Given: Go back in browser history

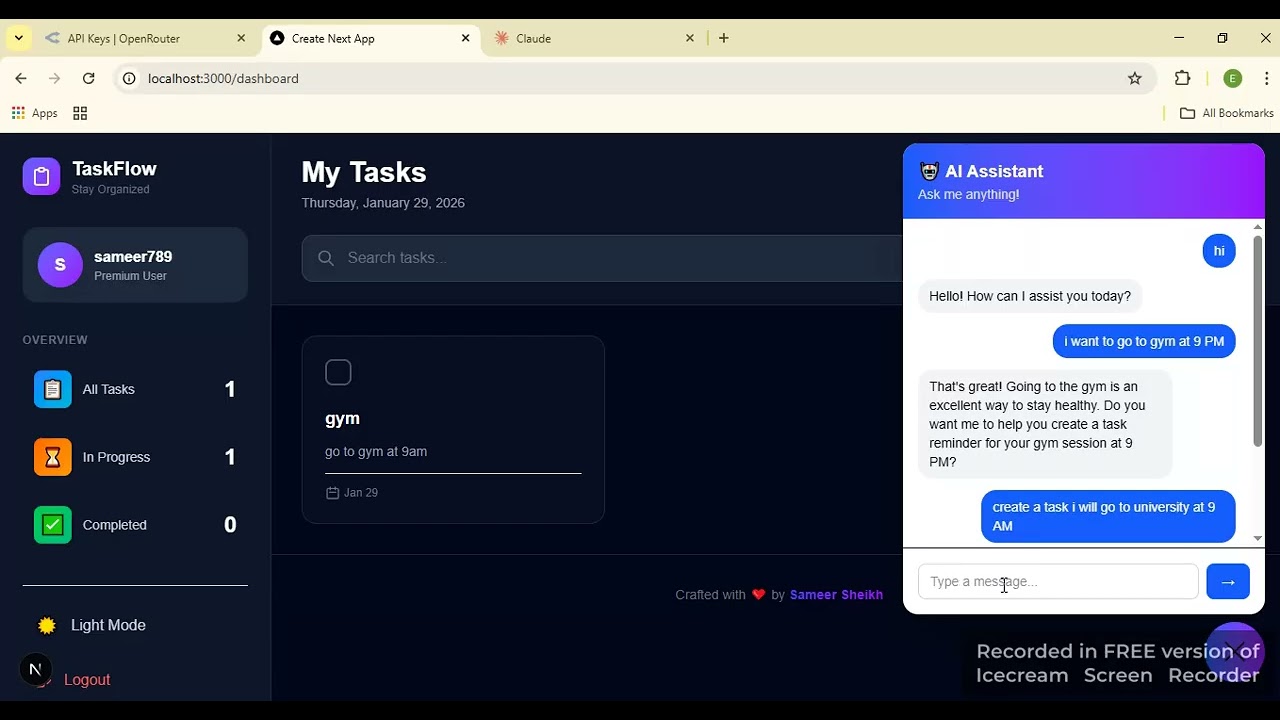Looking at the screenshot, I should 21,78.
